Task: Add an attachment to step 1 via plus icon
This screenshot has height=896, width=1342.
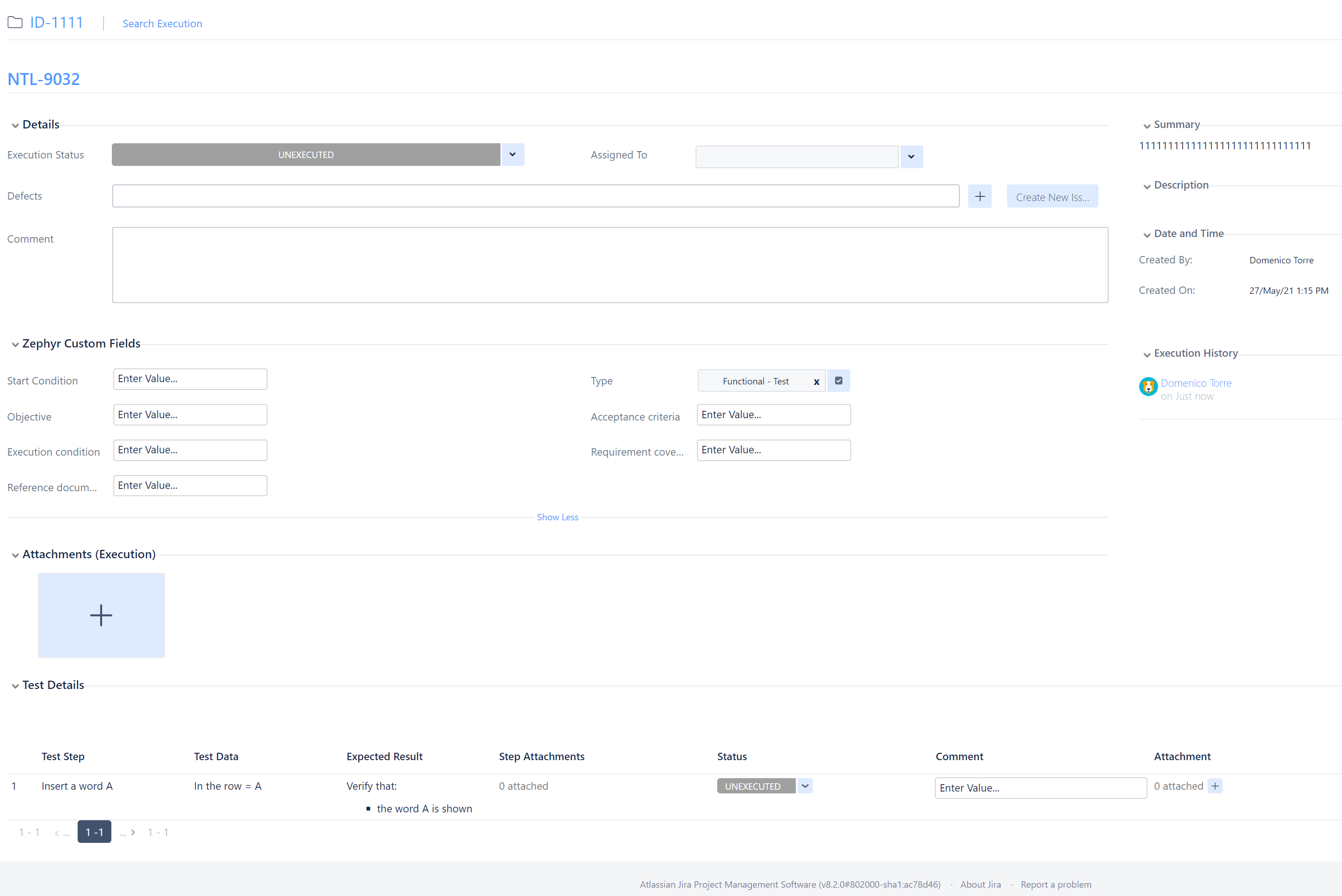Action: [1214, 786]
